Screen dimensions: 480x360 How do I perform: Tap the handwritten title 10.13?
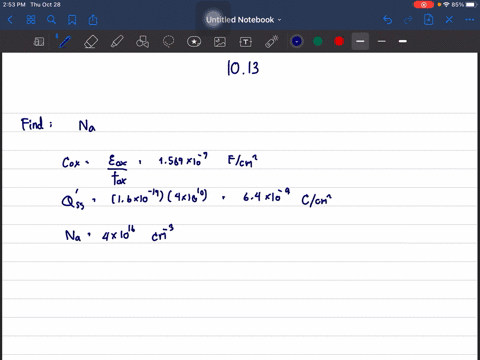pyautogui.click(x=243, y=68)
